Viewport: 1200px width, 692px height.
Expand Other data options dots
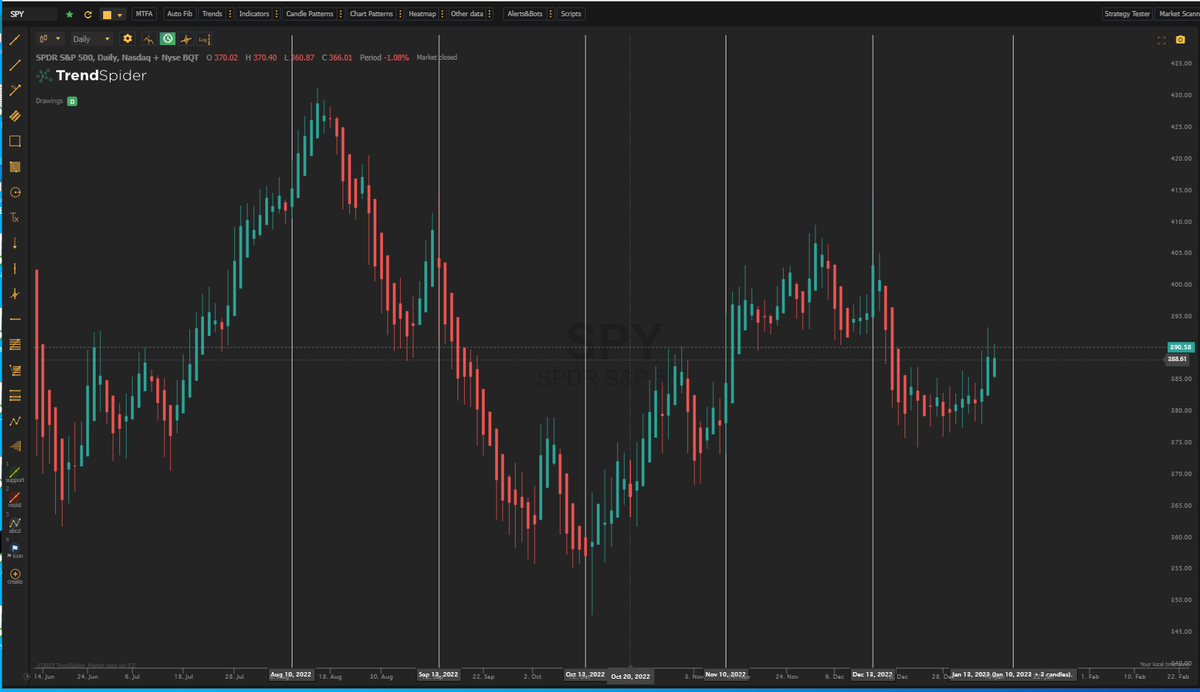tap(490, 14)
